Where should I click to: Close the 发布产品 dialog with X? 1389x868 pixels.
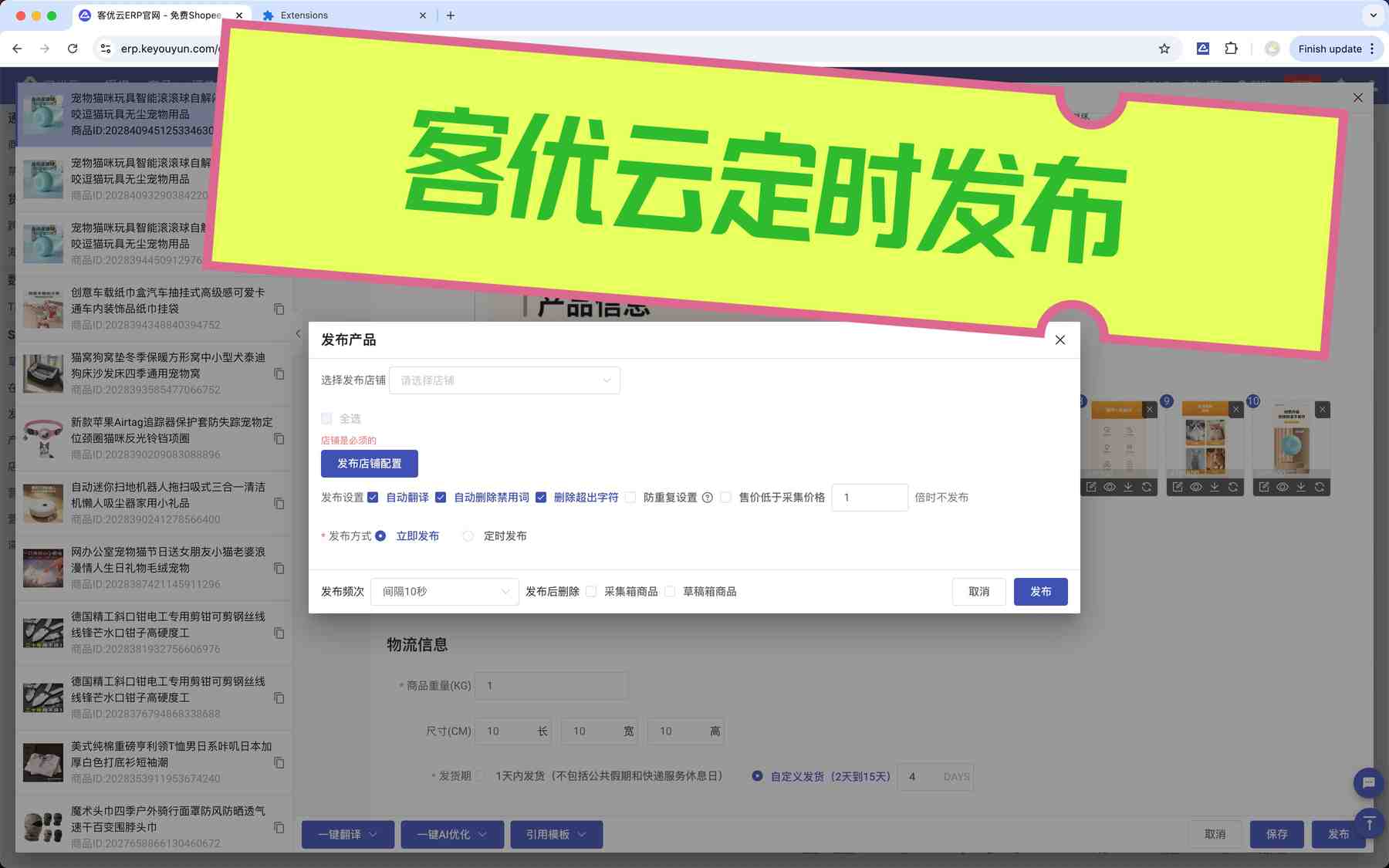[1059, 340]
